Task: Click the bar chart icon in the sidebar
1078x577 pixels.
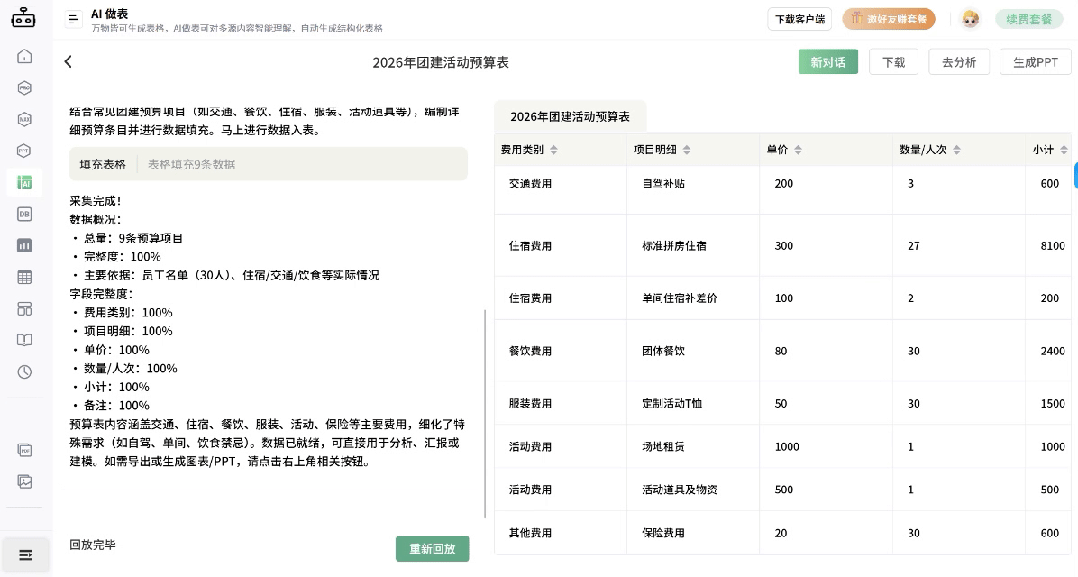Action: coord(24,245)
